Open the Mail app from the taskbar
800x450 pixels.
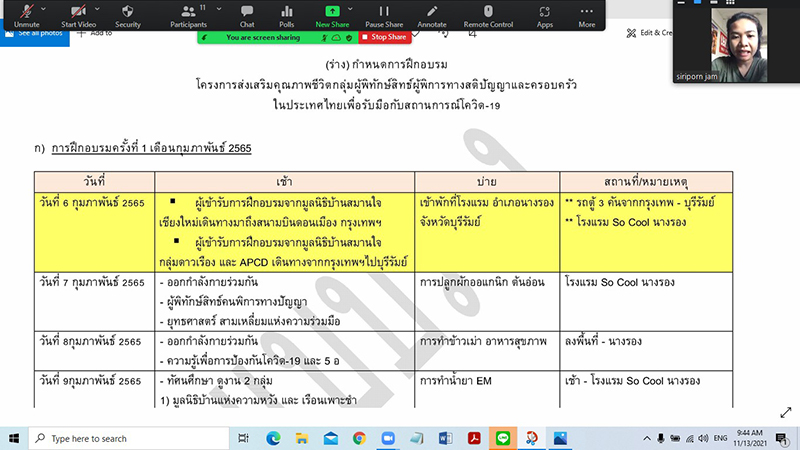click(331, 438)
